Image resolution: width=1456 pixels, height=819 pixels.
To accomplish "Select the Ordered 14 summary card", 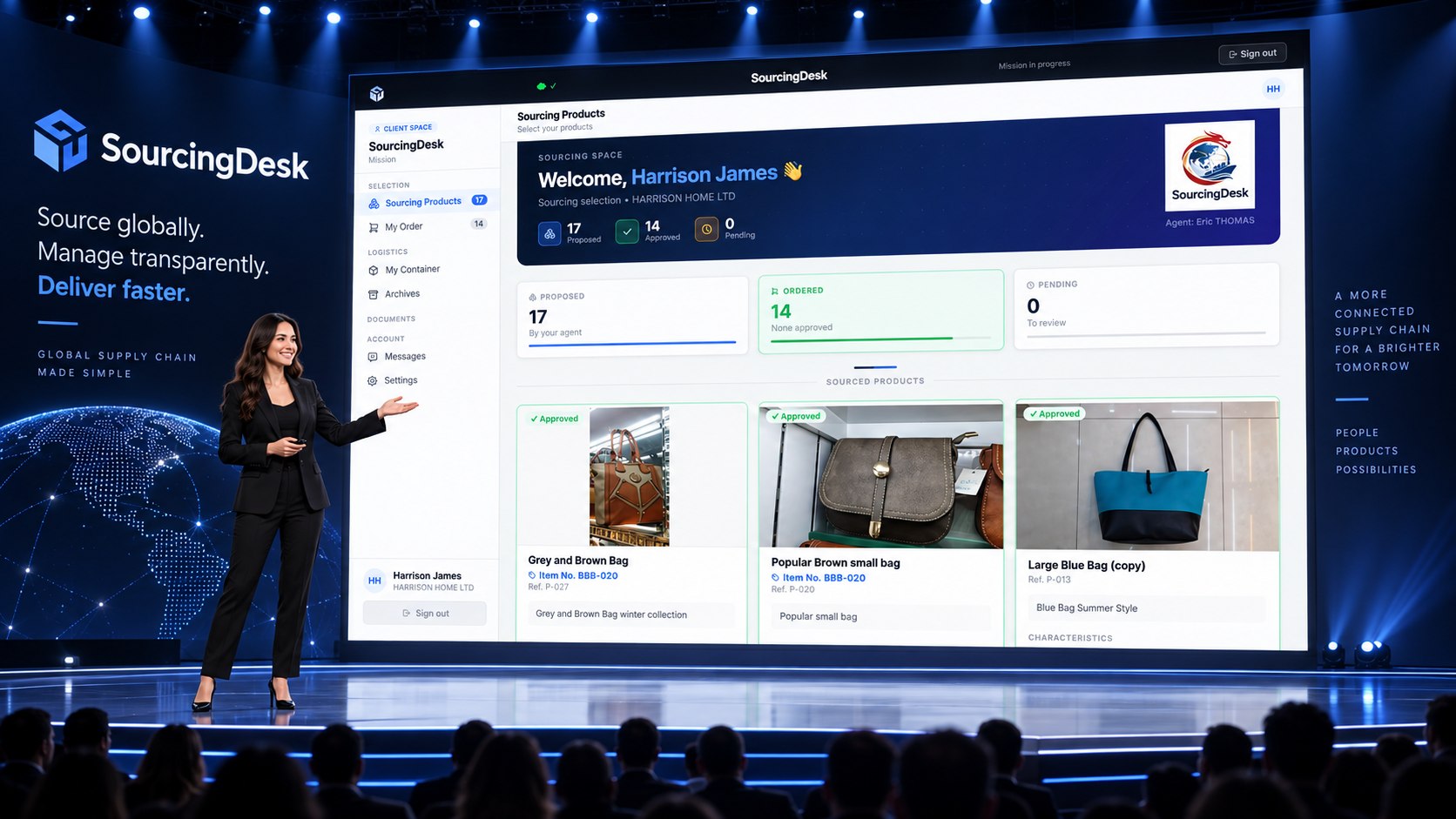I will [881, 312].
